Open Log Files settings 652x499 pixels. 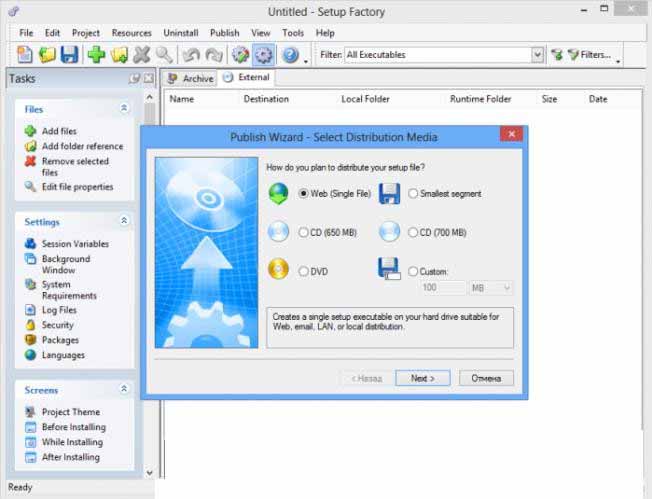pos(59,310)
